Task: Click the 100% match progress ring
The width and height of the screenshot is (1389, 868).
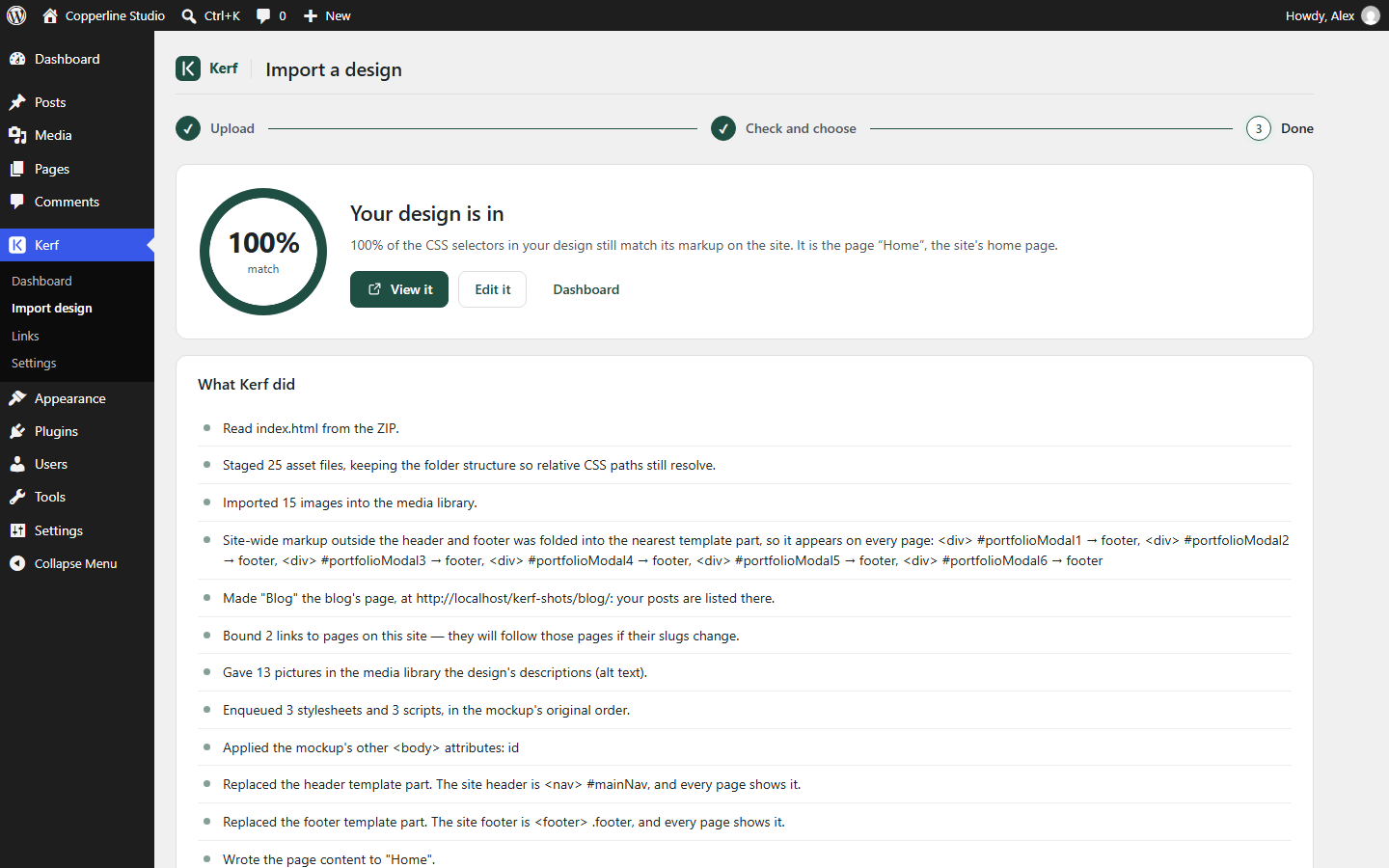Action: pyautogui.click(x=263, y=252)
